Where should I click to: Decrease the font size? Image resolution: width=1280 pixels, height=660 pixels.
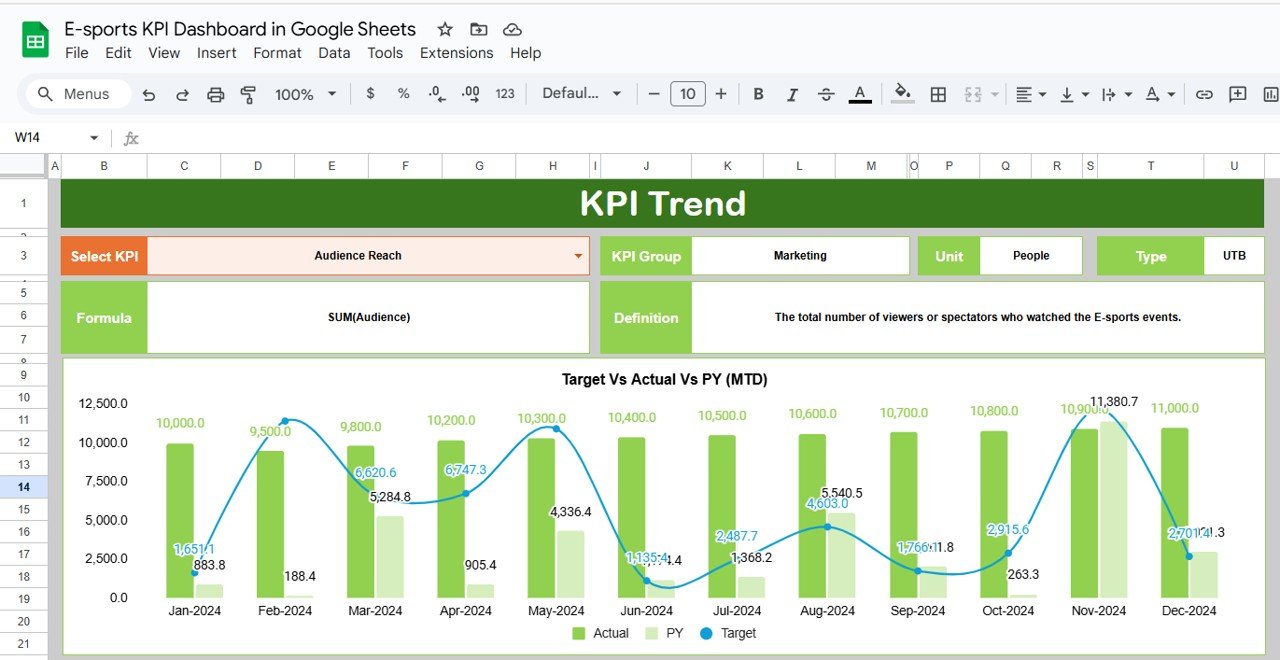(x=654, y=94)
